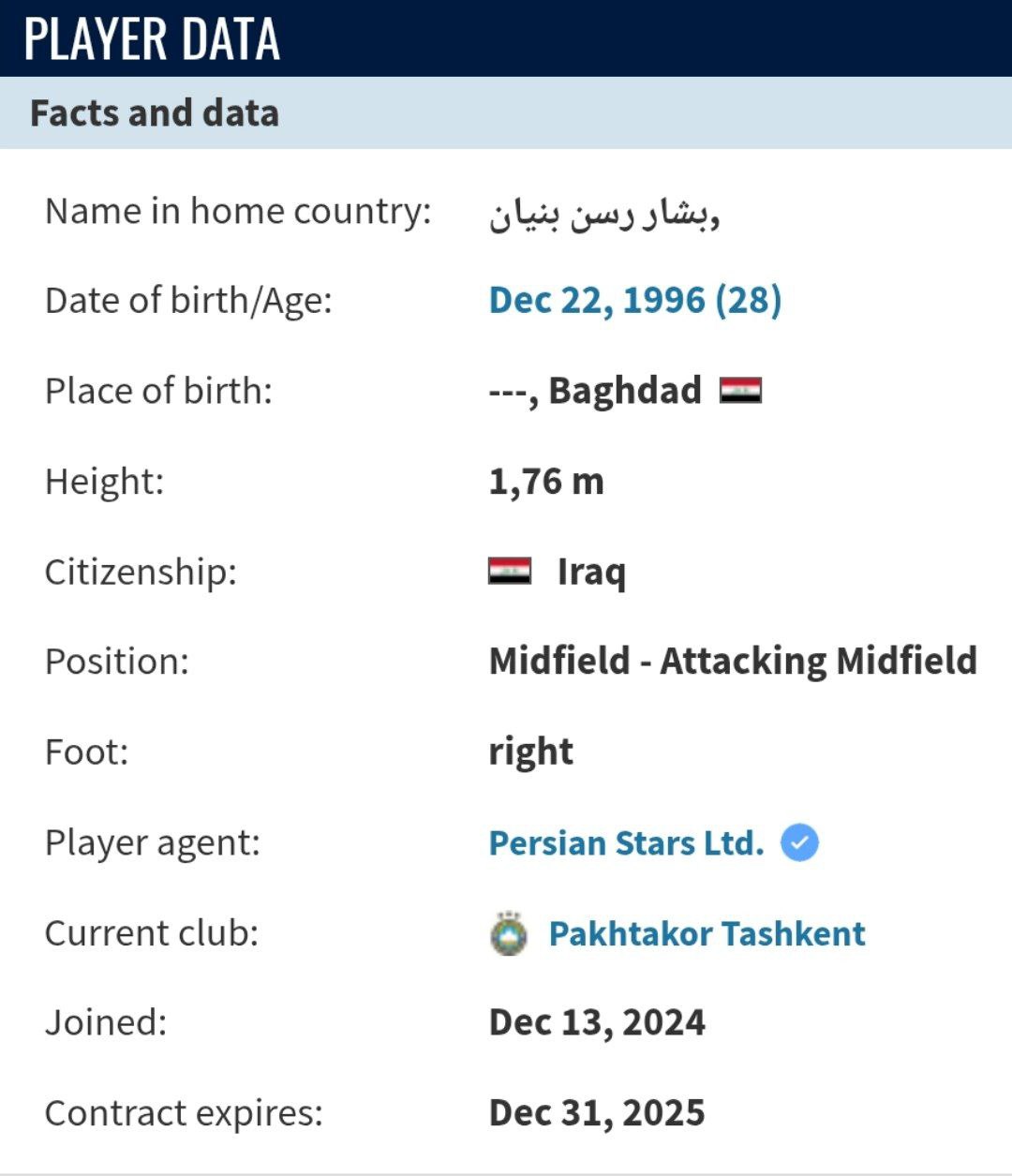The width and height of the screenshot is (1012, 1176).
Task: Open the Dec 22, 1996 birth date link
Action: pyautogui.click(x=635, y=300)
